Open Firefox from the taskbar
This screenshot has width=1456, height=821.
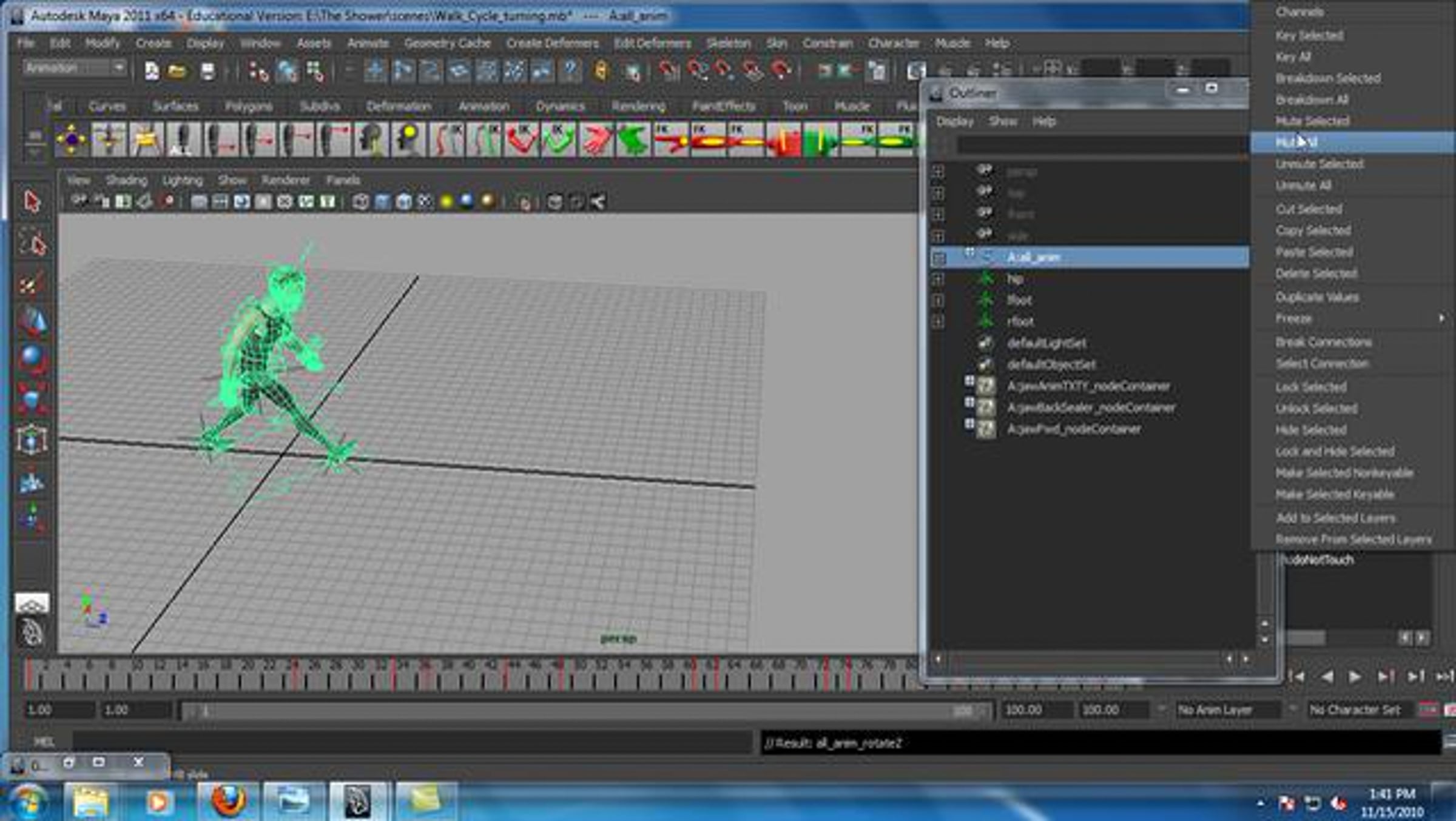[229, 802]
